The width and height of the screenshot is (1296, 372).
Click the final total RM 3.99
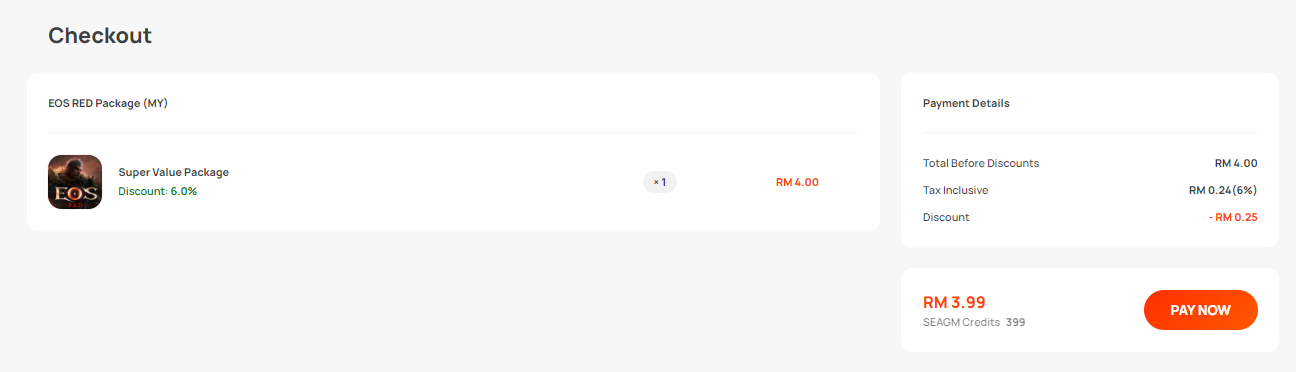(x=954, y=302)
